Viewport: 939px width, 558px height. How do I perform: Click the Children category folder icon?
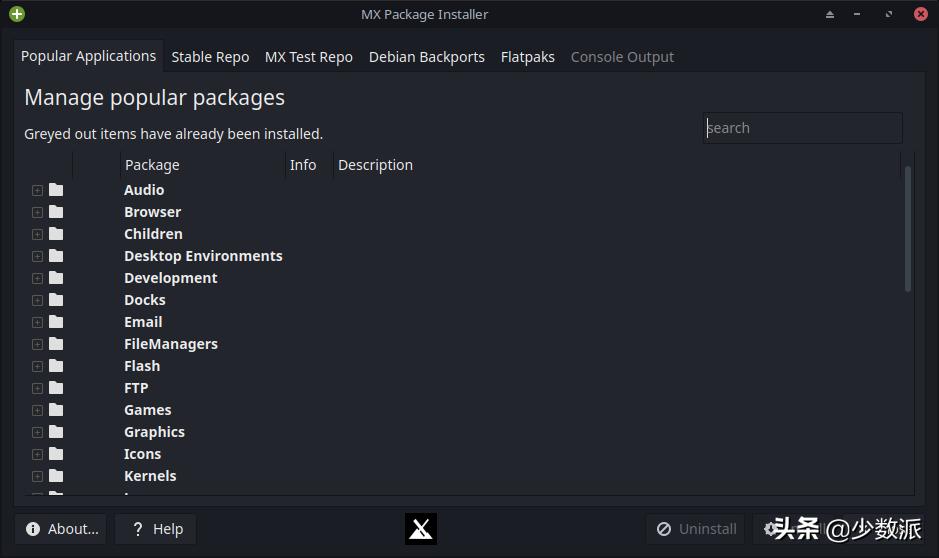click(56, 234)
